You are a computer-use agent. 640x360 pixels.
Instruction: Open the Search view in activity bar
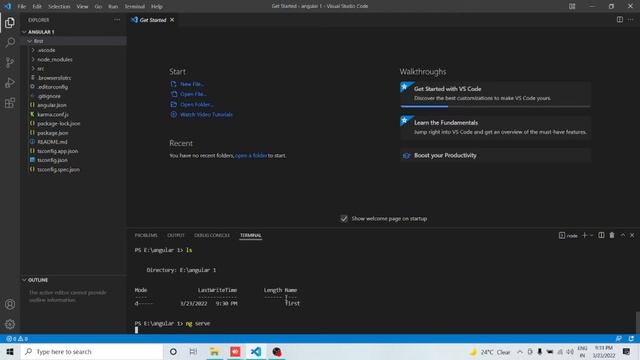click(x=10, y=42)
